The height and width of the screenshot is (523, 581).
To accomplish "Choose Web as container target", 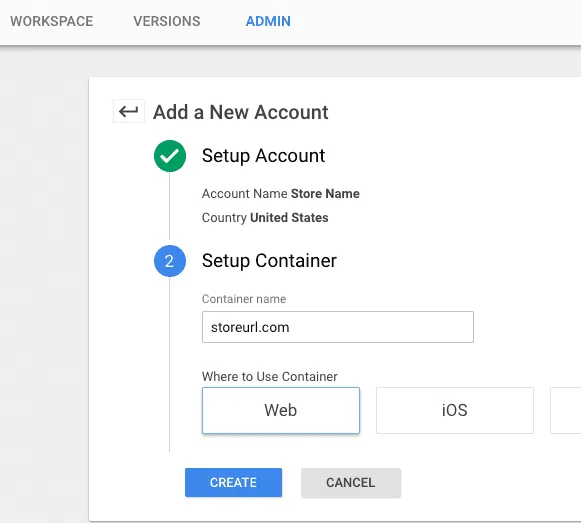I will (x=281, y=410).
